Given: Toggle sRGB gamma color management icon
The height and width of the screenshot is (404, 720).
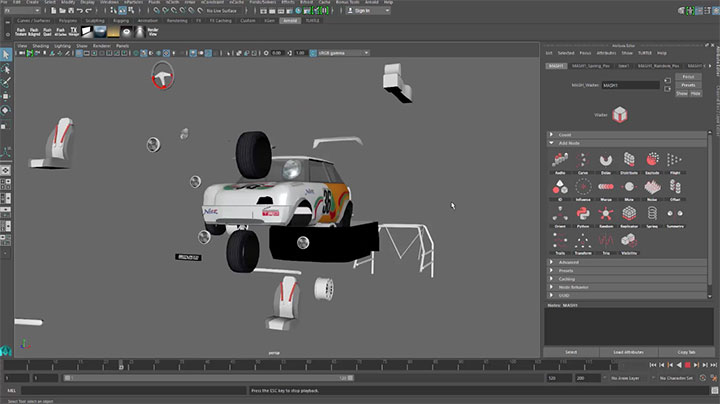Looking at the screenshot, I should (313, 53).
